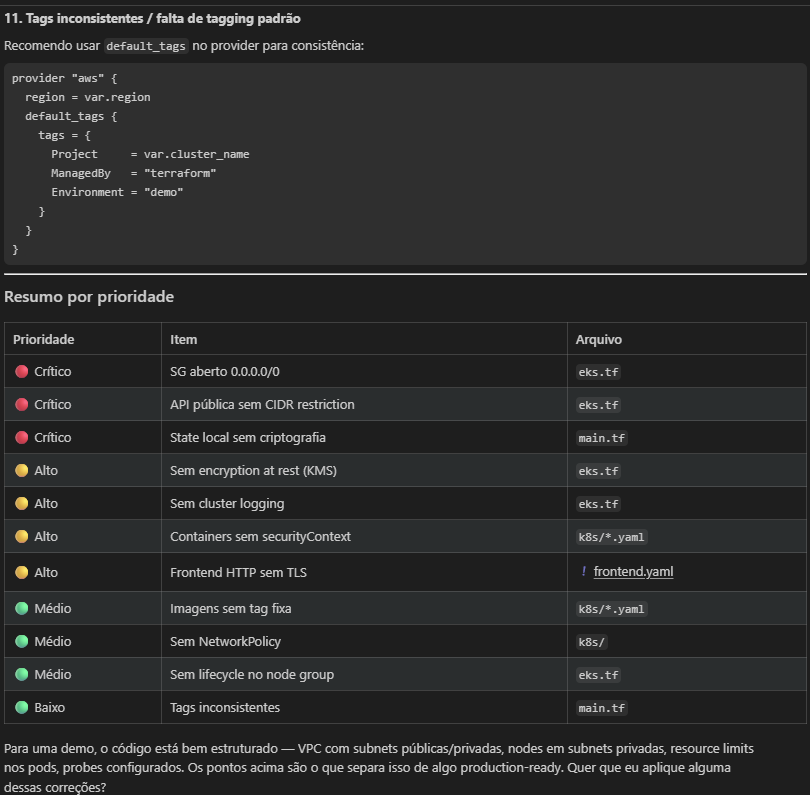Click the green circle for Imagens sem tag fixa

pyautogui.click(x=22, y=608)
